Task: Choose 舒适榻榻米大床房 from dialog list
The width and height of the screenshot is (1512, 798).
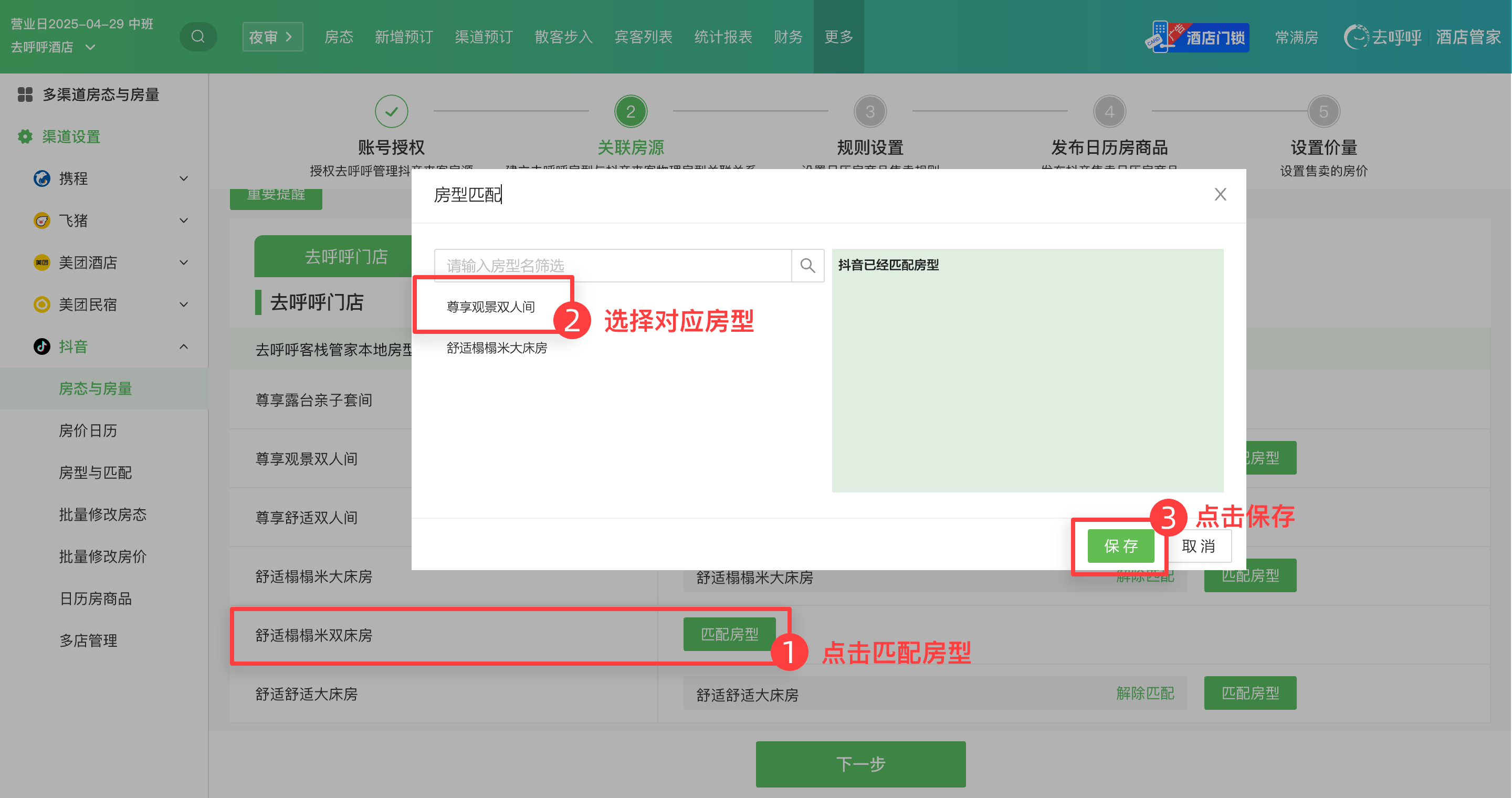Action: point(497,348)
